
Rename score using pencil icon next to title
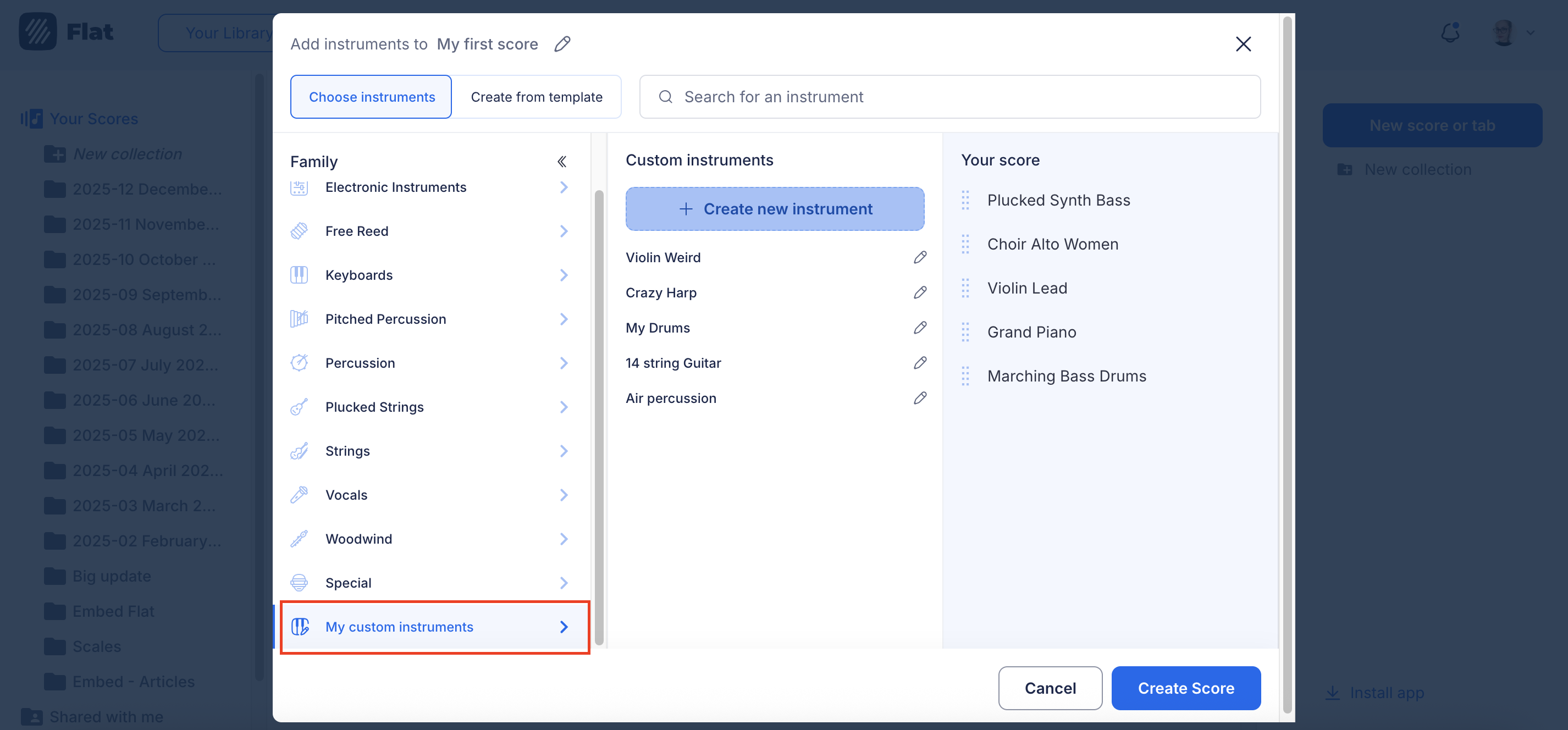[562, 44]
